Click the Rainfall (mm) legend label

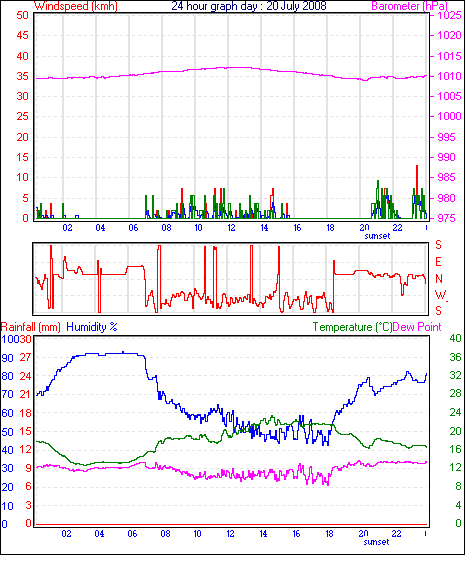coord(31,327)
